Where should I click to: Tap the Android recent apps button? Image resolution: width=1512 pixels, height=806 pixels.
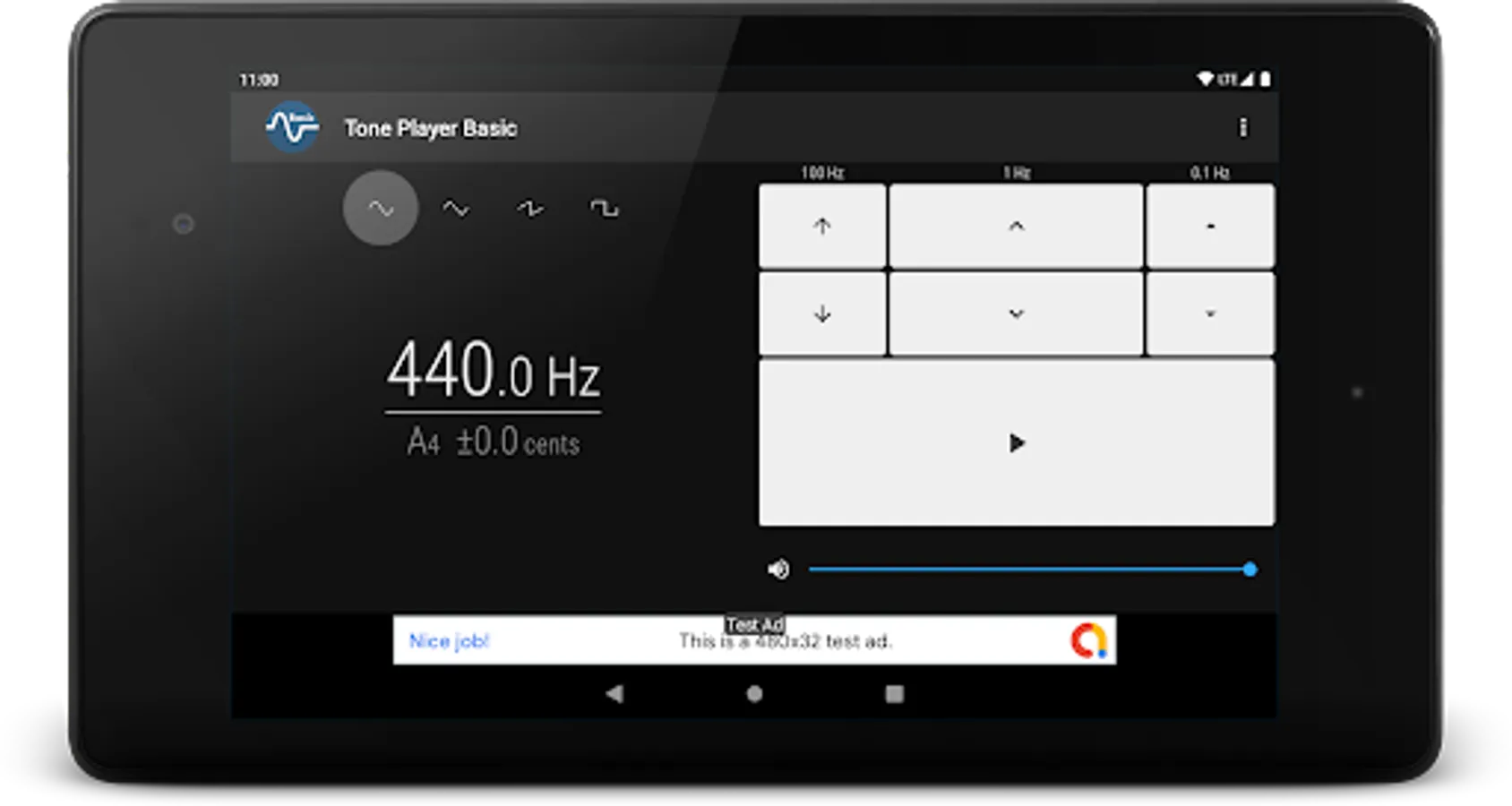tap(894, 694)
